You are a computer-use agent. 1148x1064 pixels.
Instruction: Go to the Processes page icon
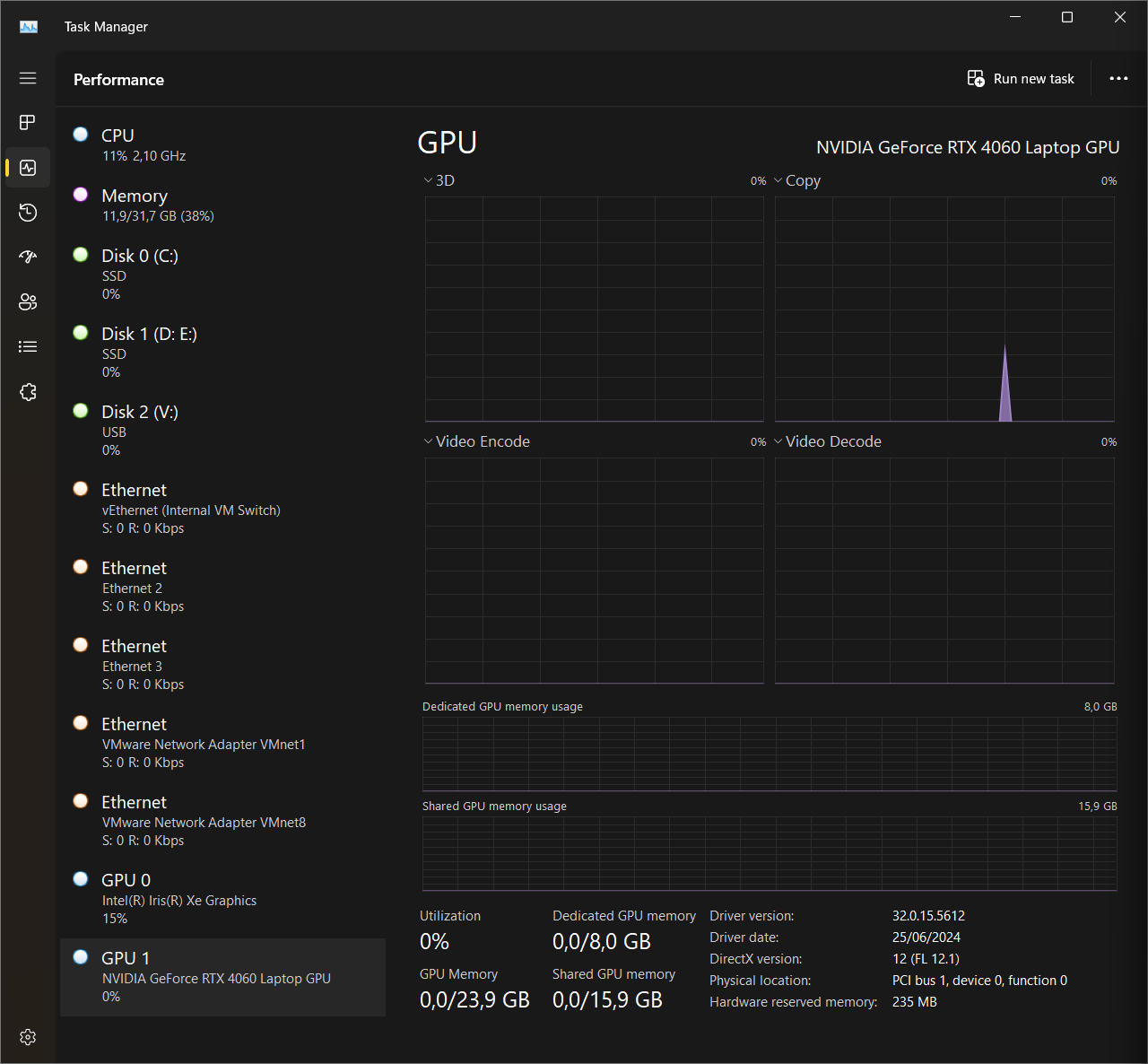pyautogui.click(x=28, y=122)
